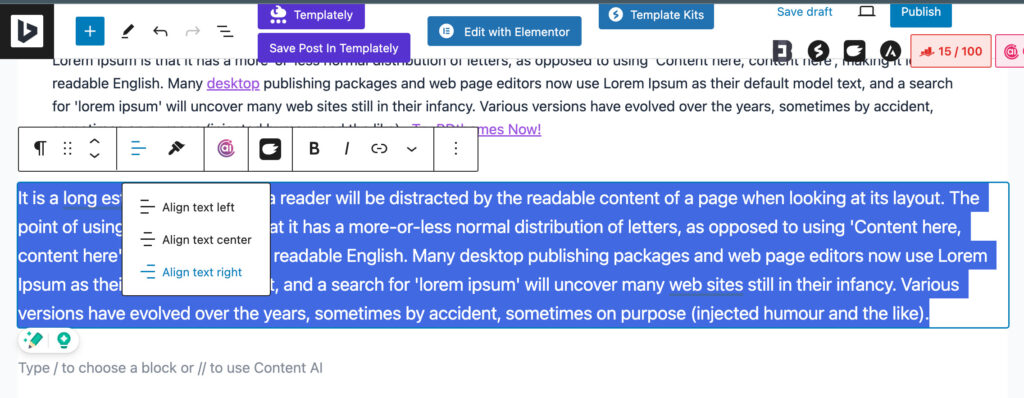This screenshot has height=398, width=1024.
Task: Open the block options three-dot menu
Action: [456, 149]
